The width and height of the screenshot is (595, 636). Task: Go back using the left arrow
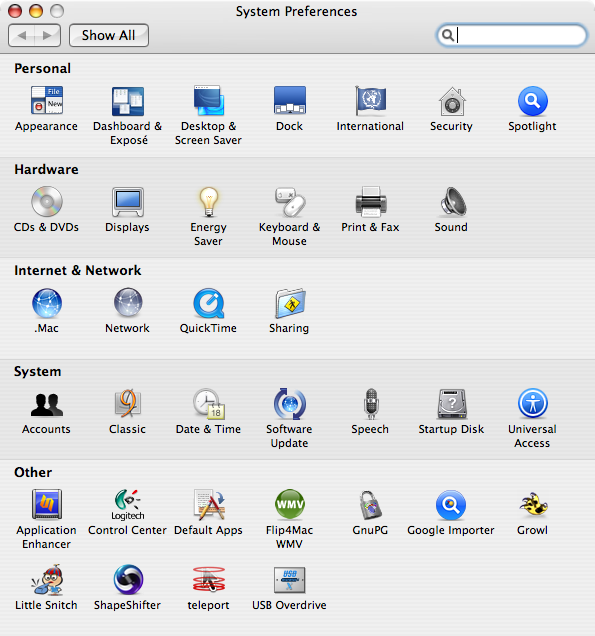point(21,35)
